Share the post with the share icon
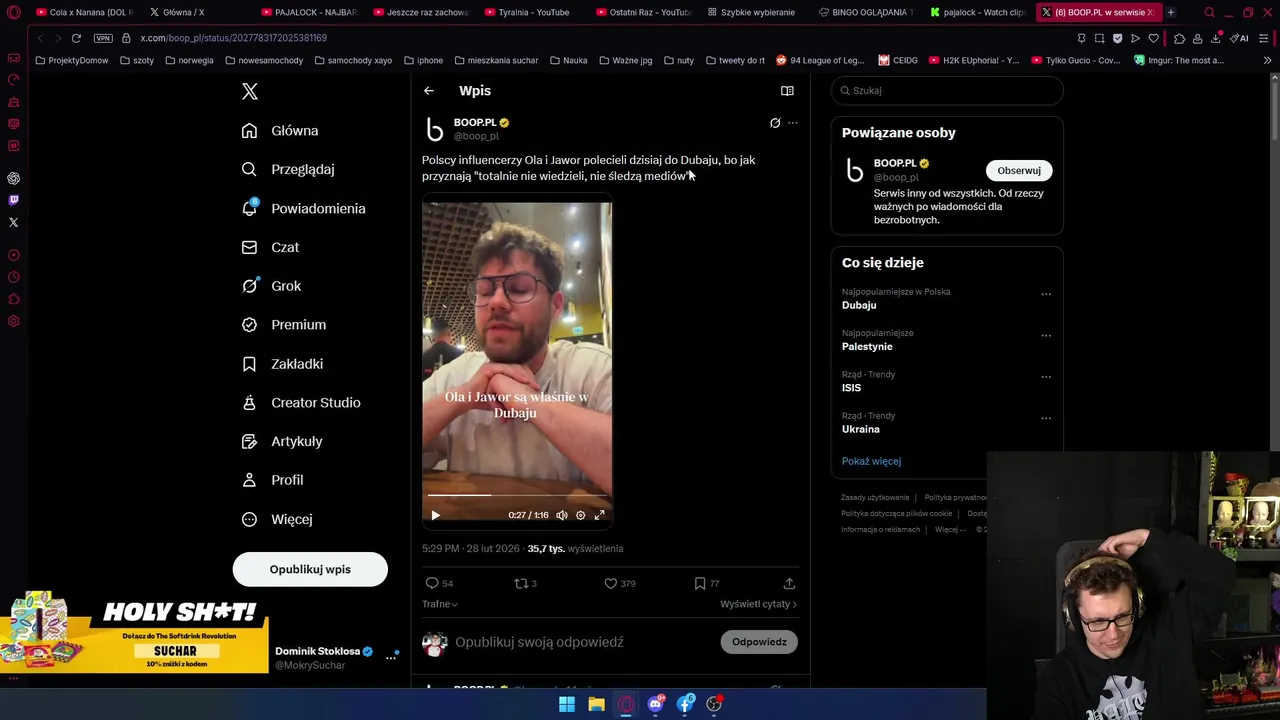Screen dimensions: 1280x720 [789, 583]
